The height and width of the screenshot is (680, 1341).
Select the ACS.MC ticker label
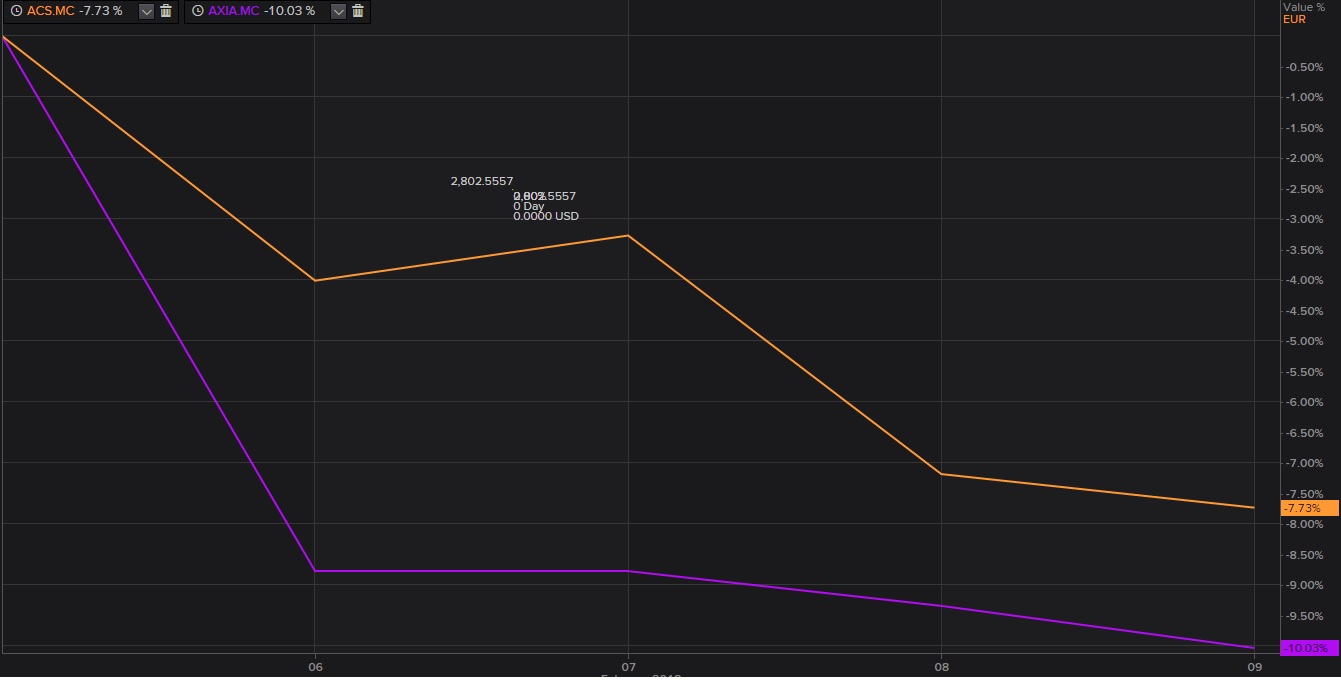point(51,11)
